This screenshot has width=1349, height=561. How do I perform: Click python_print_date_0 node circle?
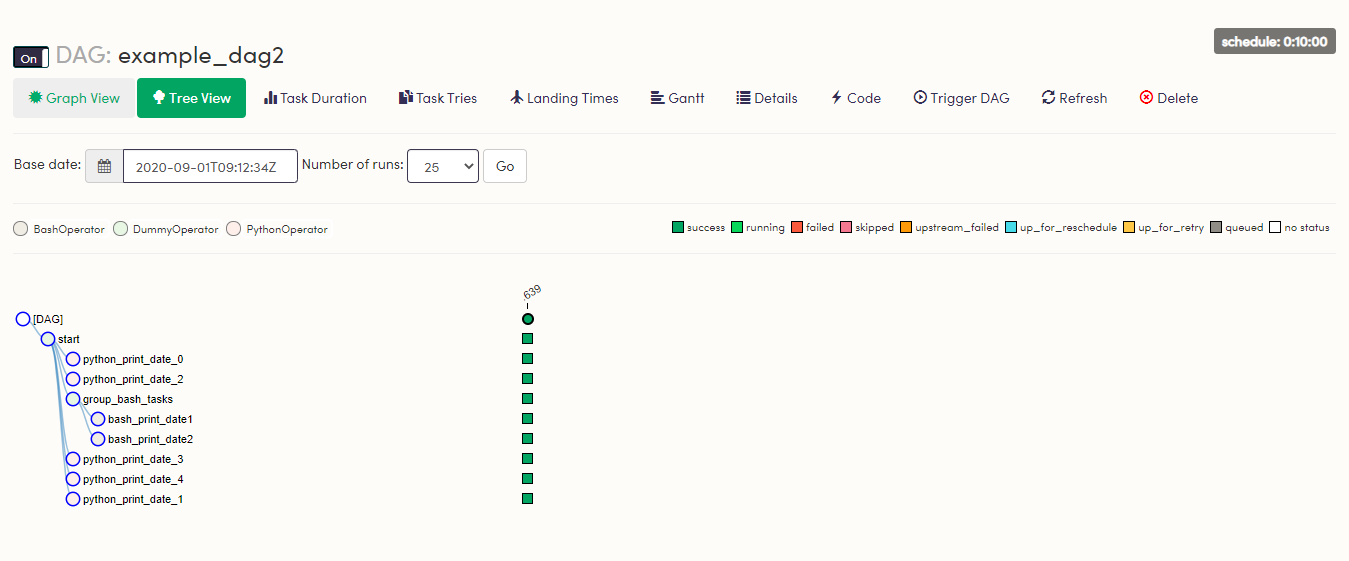[x=73, y=359]
